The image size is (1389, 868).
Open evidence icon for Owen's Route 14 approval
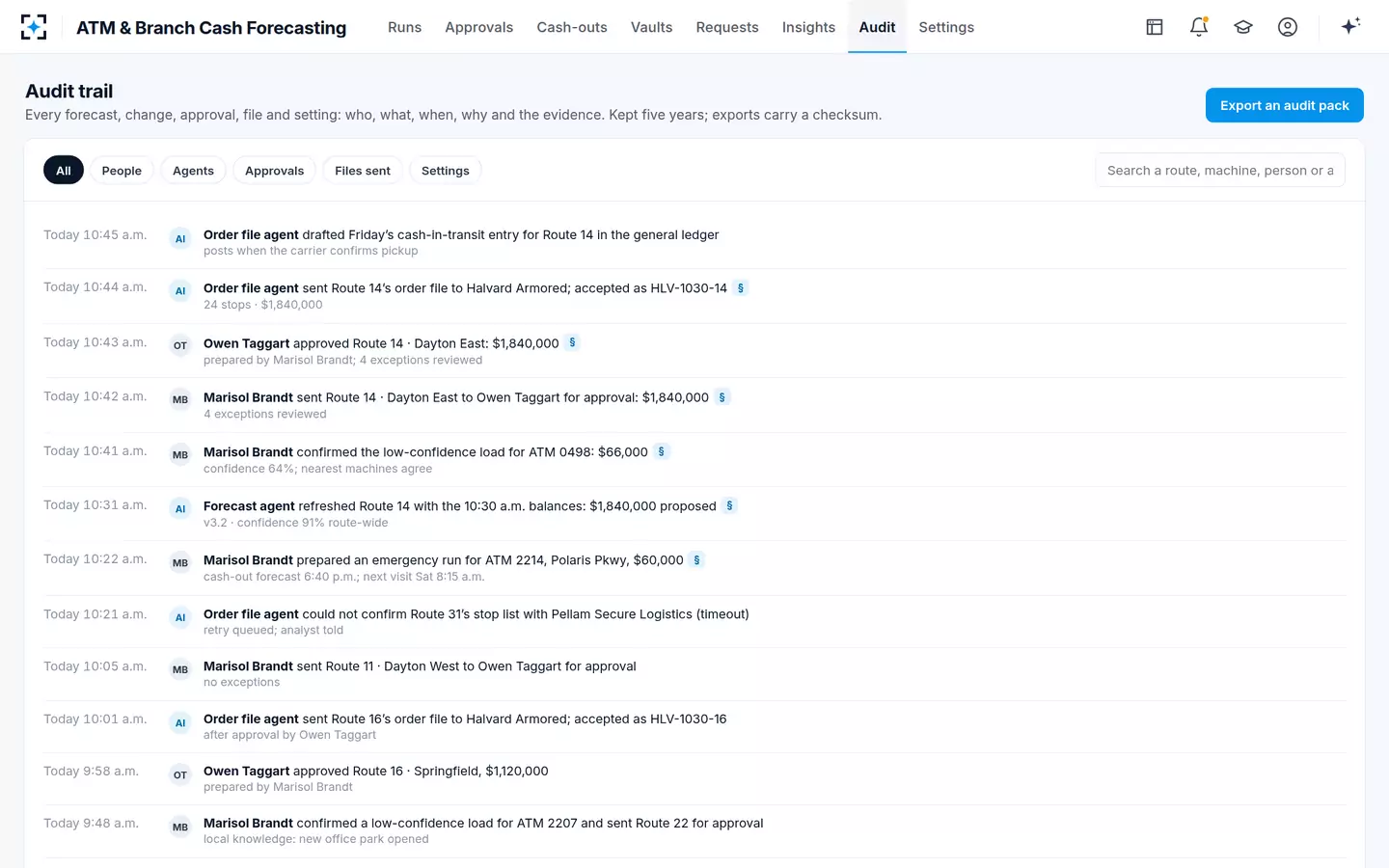(572, 342)
